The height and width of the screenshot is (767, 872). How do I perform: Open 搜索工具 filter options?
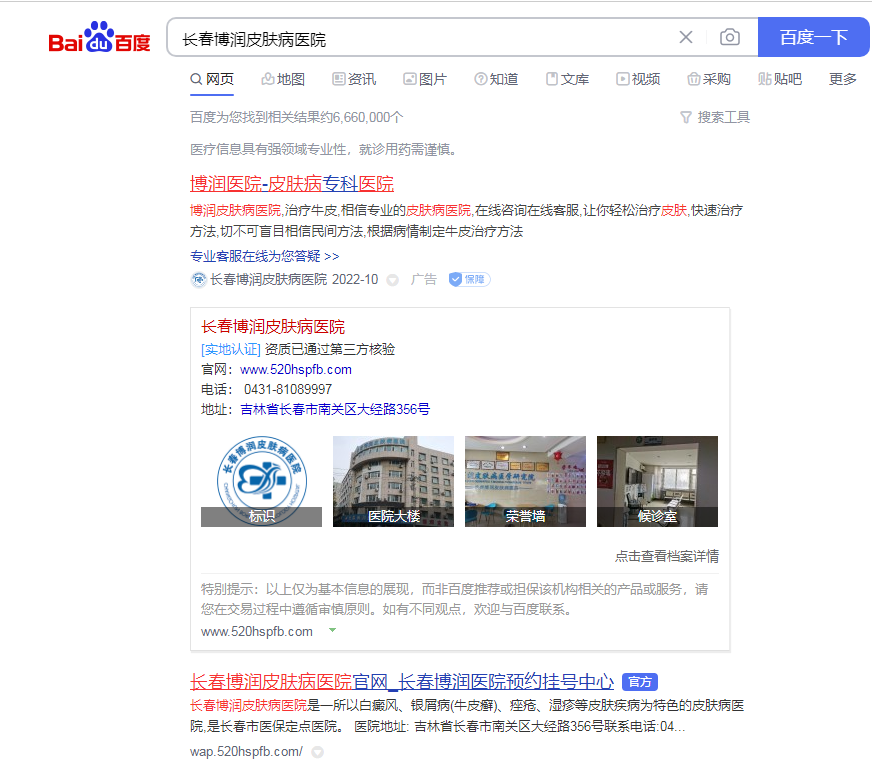715,117
